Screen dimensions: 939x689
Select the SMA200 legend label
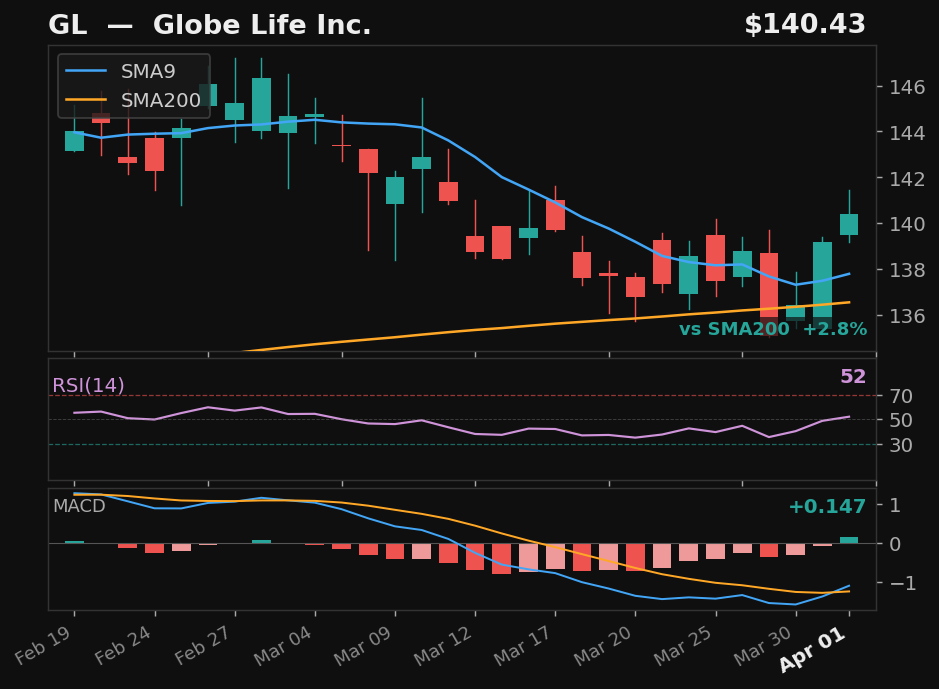[x=160, y=100]
